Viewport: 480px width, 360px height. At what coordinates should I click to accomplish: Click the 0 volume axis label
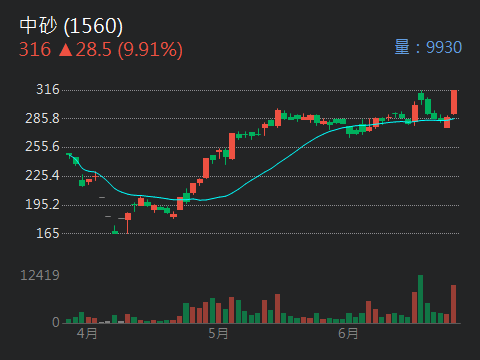tap(56, 322)
